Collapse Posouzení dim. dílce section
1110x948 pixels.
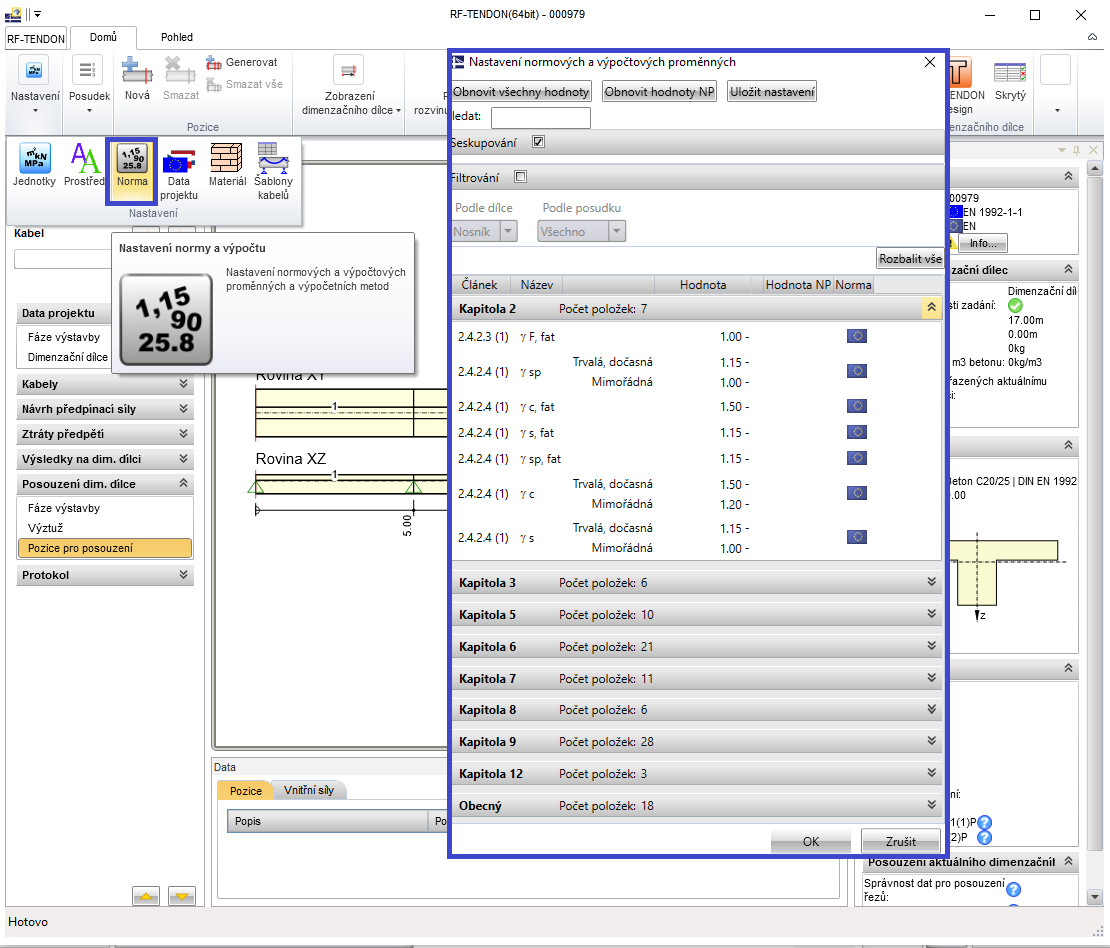183,483
